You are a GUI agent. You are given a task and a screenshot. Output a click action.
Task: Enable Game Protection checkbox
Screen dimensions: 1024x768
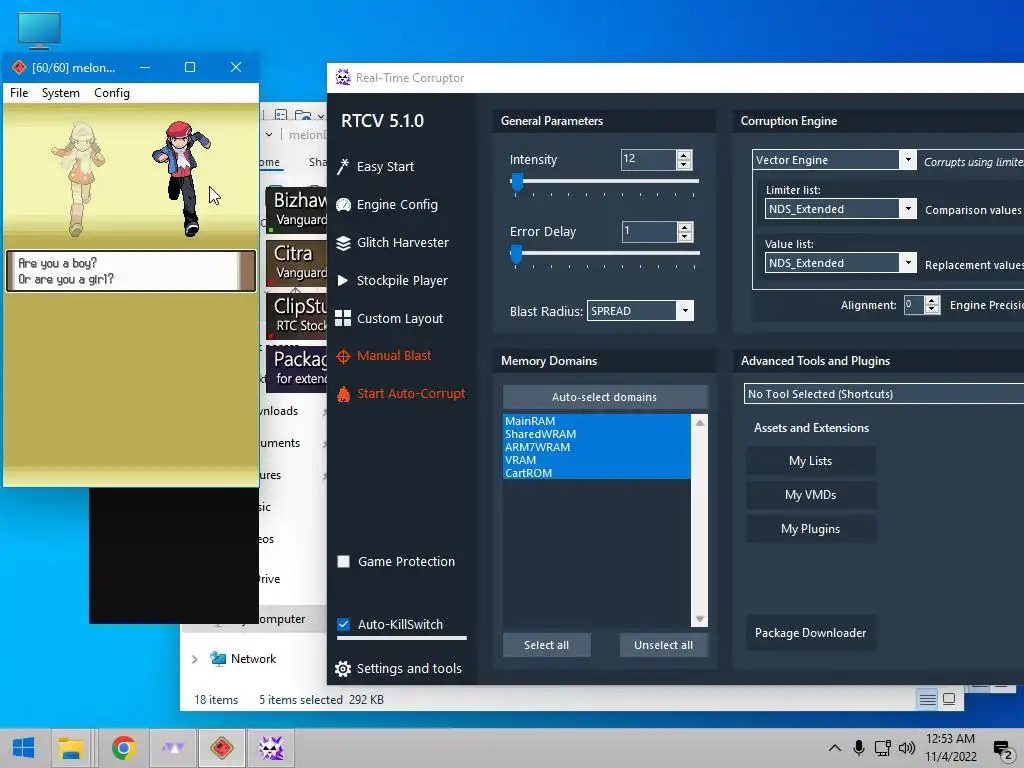[x=343, y=562]
